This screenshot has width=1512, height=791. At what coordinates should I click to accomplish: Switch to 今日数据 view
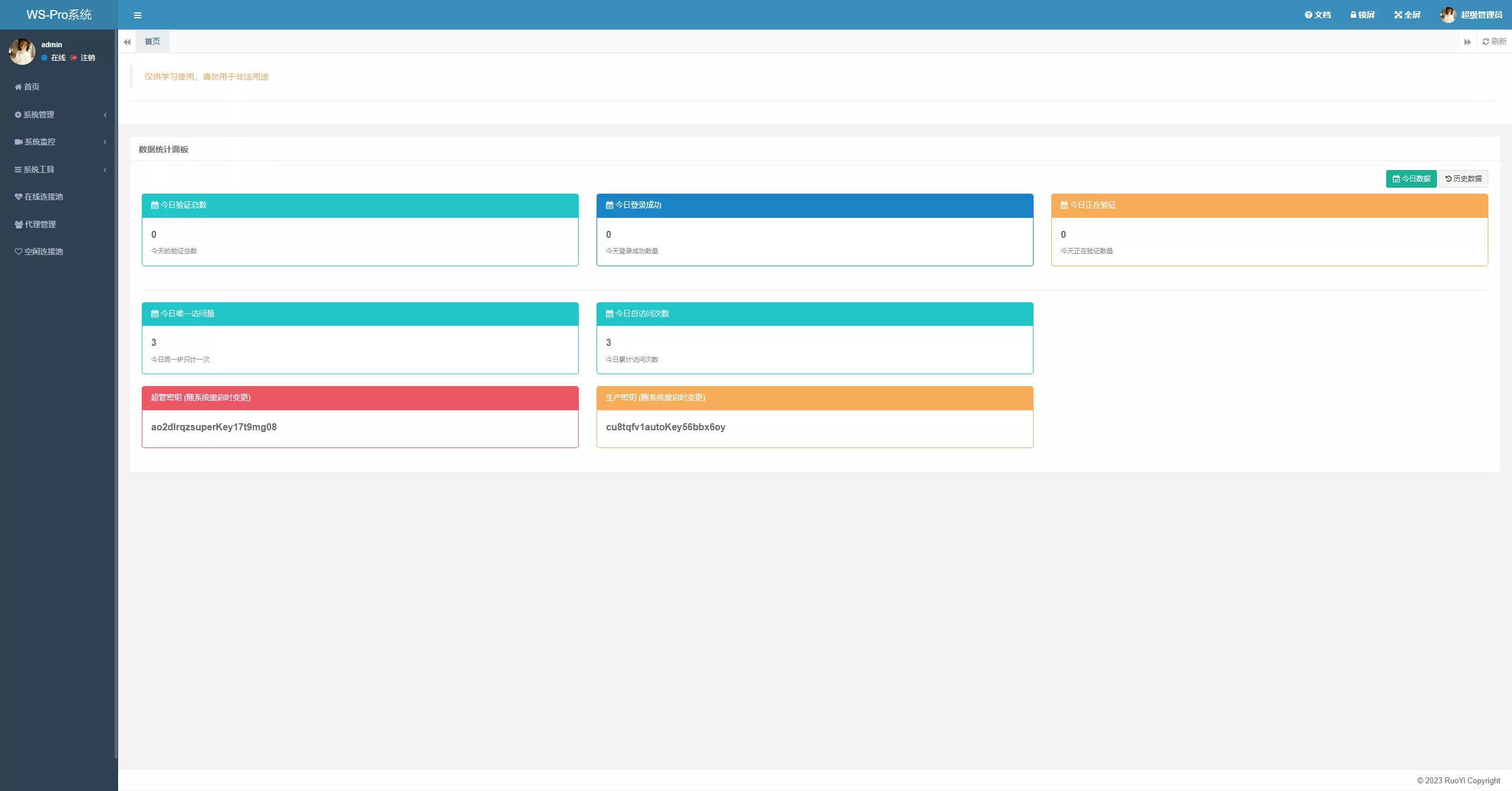tap(1411, 179)
